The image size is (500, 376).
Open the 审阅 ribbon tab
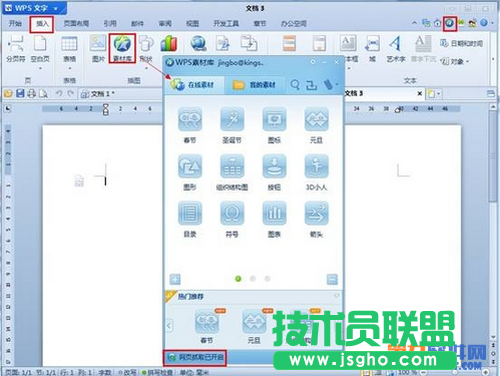tap(165, 24)
